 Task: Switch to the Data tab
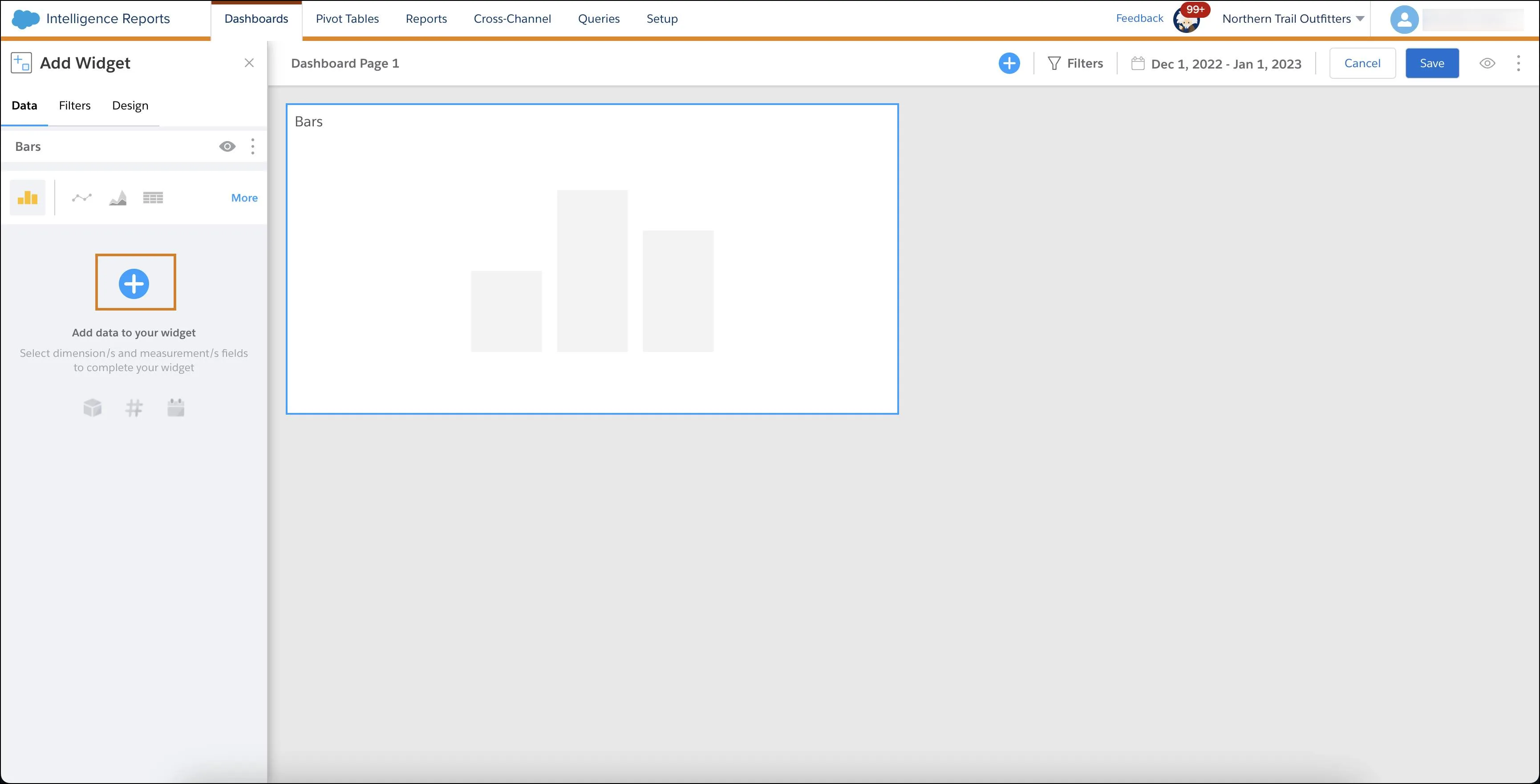coord(25,105)
